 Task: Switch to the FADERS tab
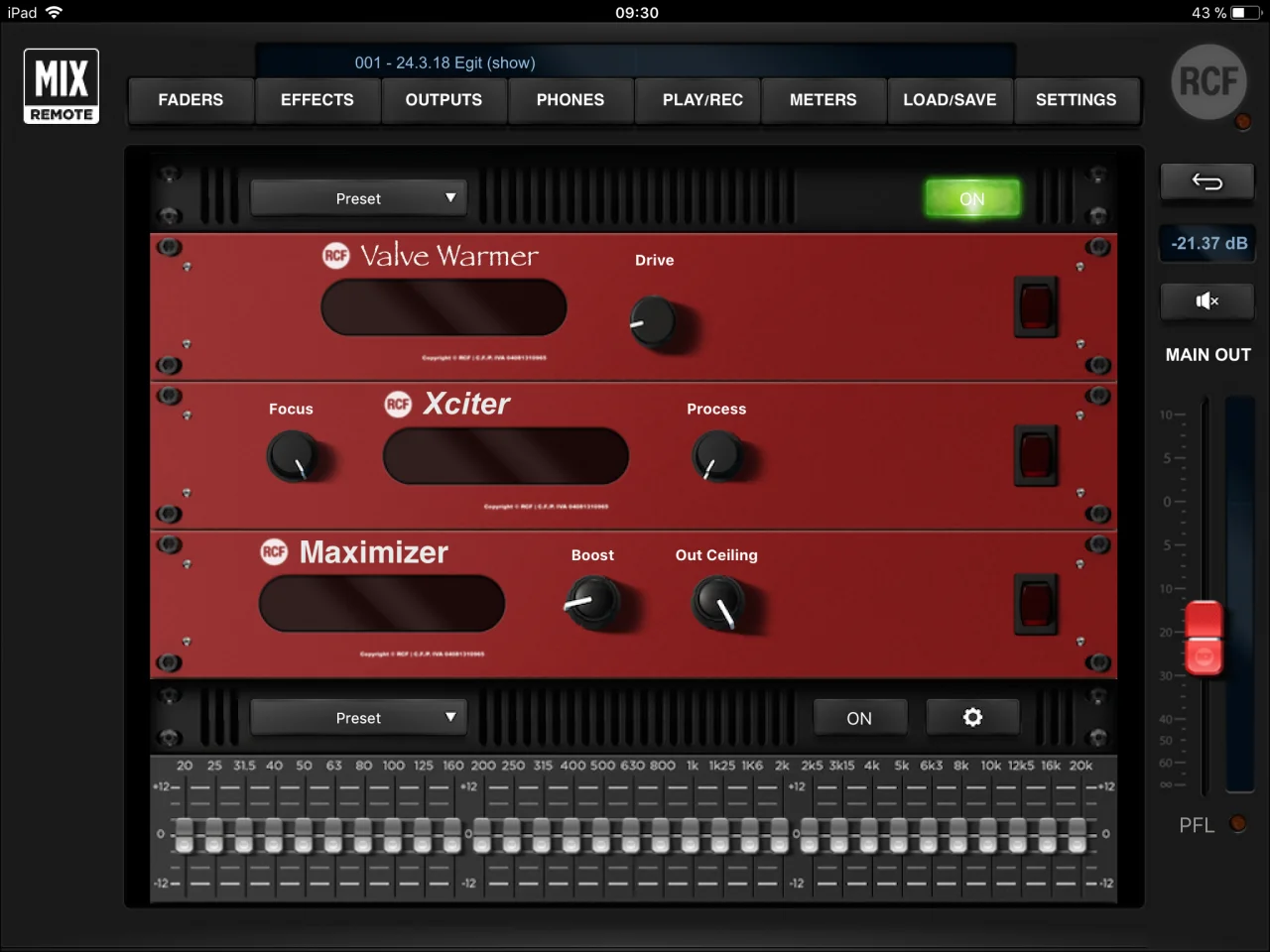coord(190,100)
